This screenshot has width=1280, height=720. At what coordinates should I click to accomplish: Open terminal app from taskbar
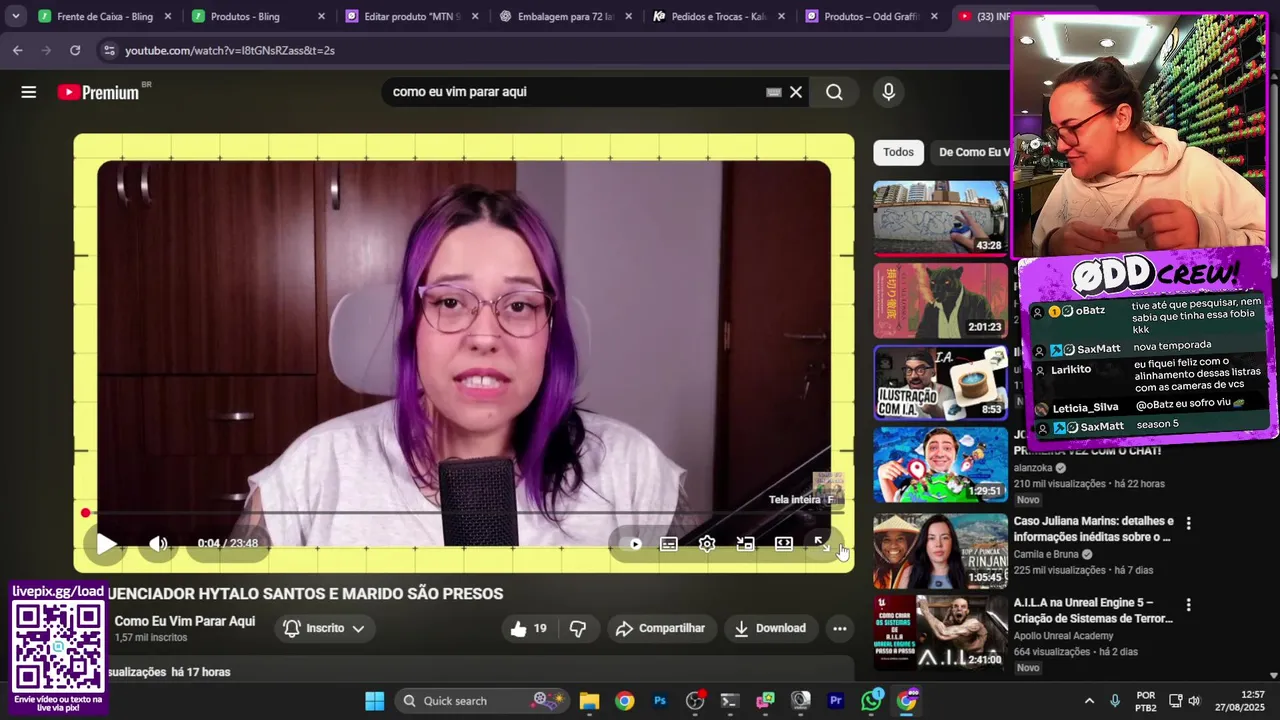pyautogui.click(x=730, y=701)
